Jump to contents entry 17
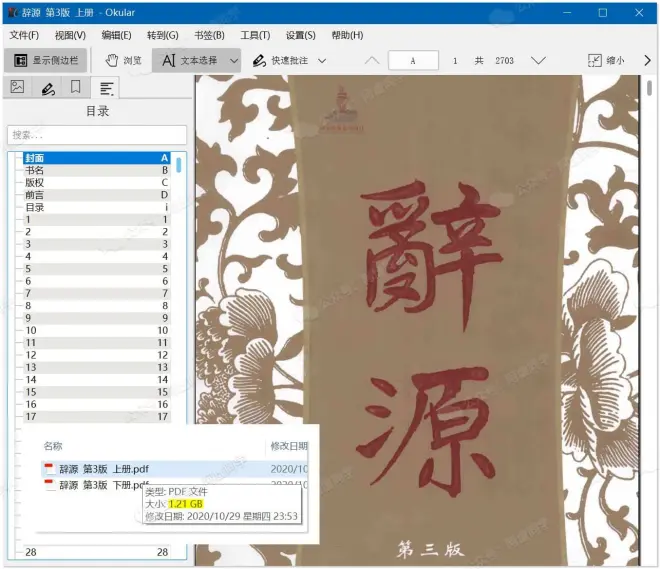The width and height of the screenshot is (660, 569). coord(96,417)
